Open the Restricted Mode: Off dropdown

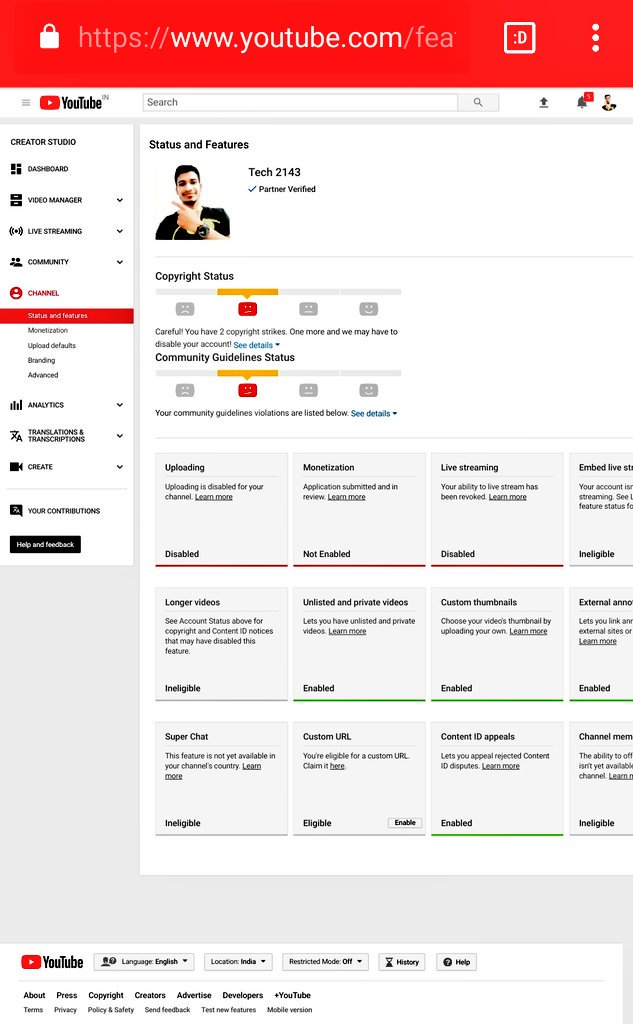point(325,962)
